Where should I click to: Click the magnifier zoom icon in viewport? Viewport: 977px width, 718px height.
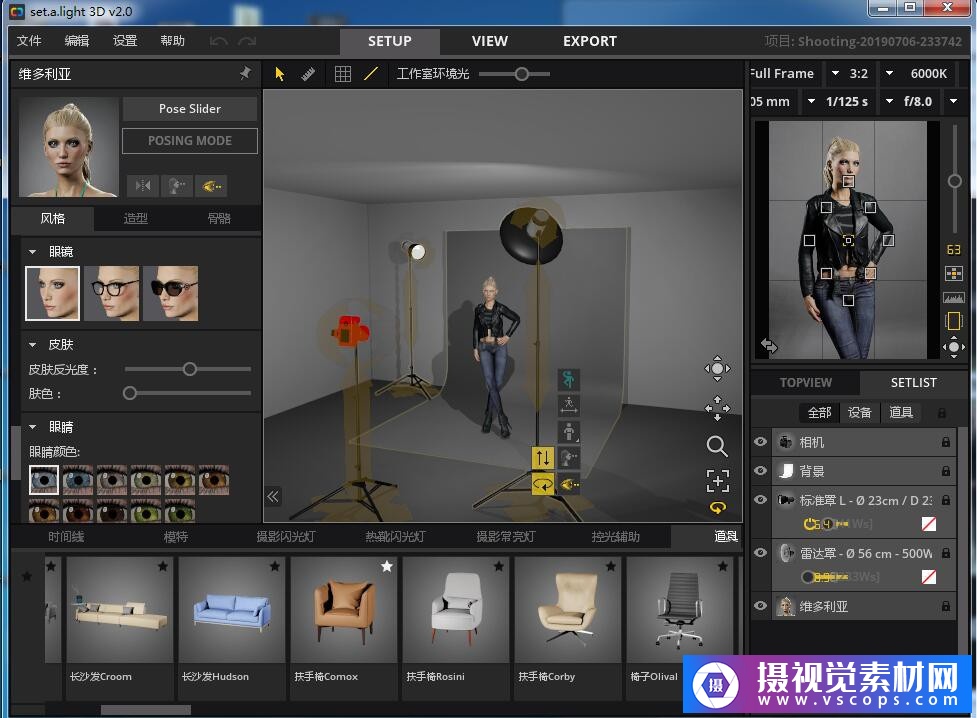717,446
